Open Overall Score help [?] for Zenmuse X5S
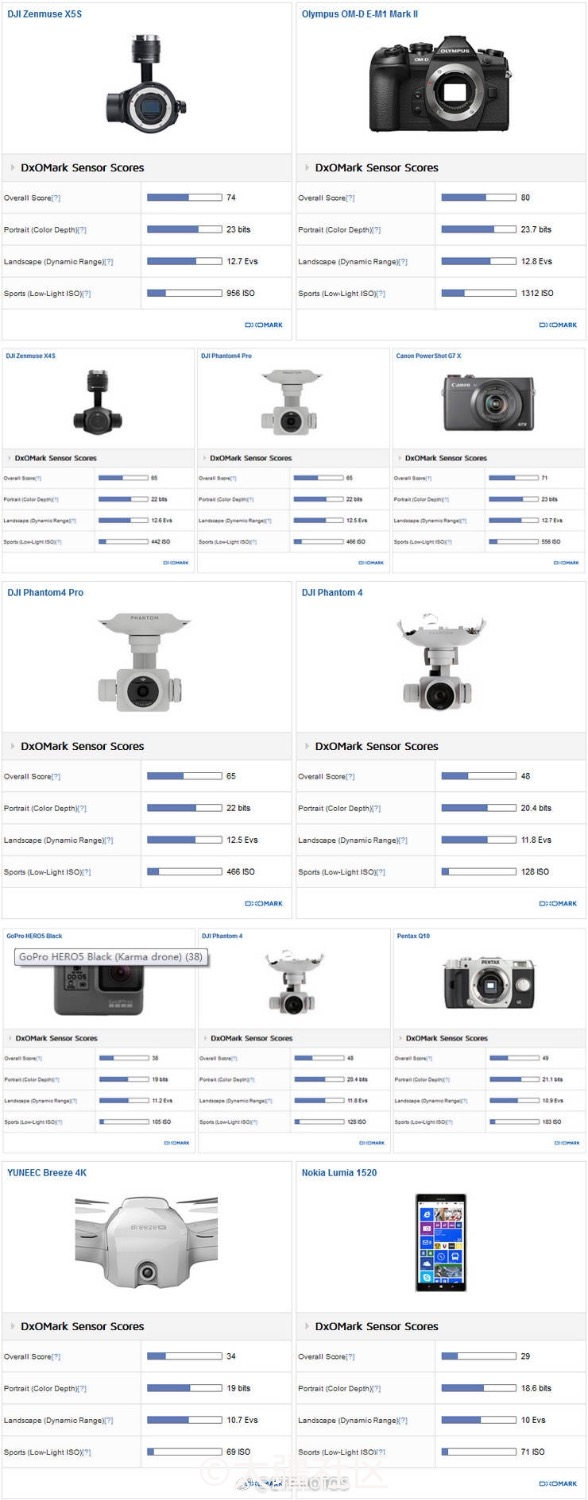588x1500 pixels. click(56, 198)
